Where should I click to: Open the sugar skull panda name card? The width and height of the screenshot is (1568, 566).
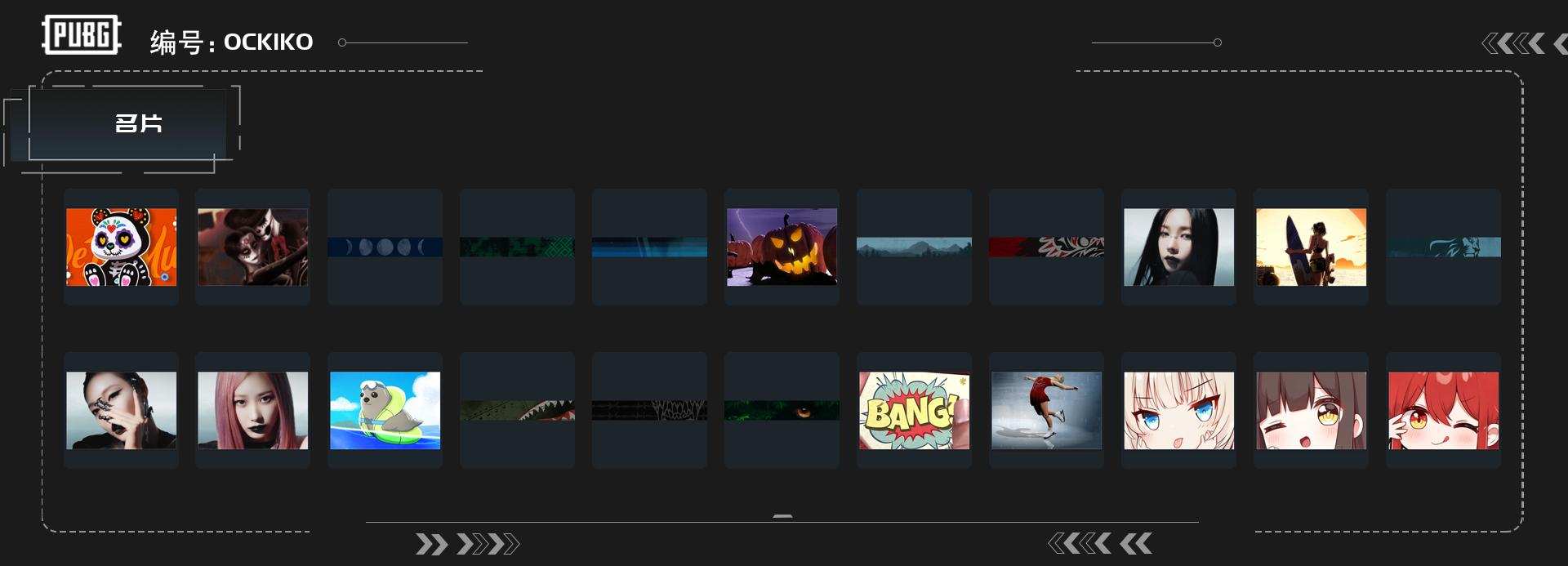[121, 247]
